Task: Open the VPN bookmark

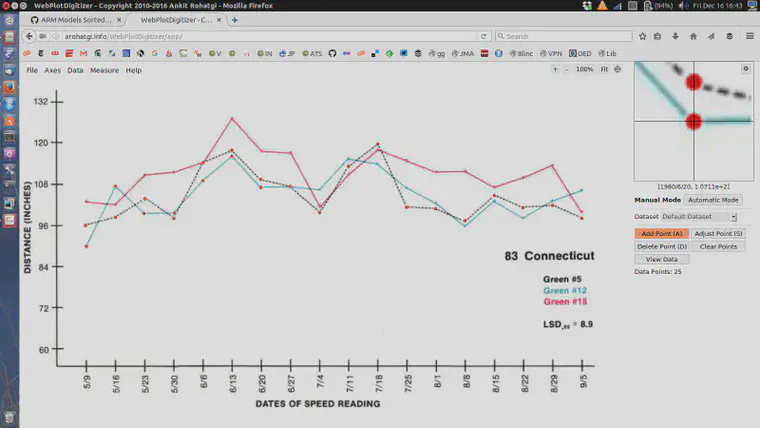Action: pos(551,53)
